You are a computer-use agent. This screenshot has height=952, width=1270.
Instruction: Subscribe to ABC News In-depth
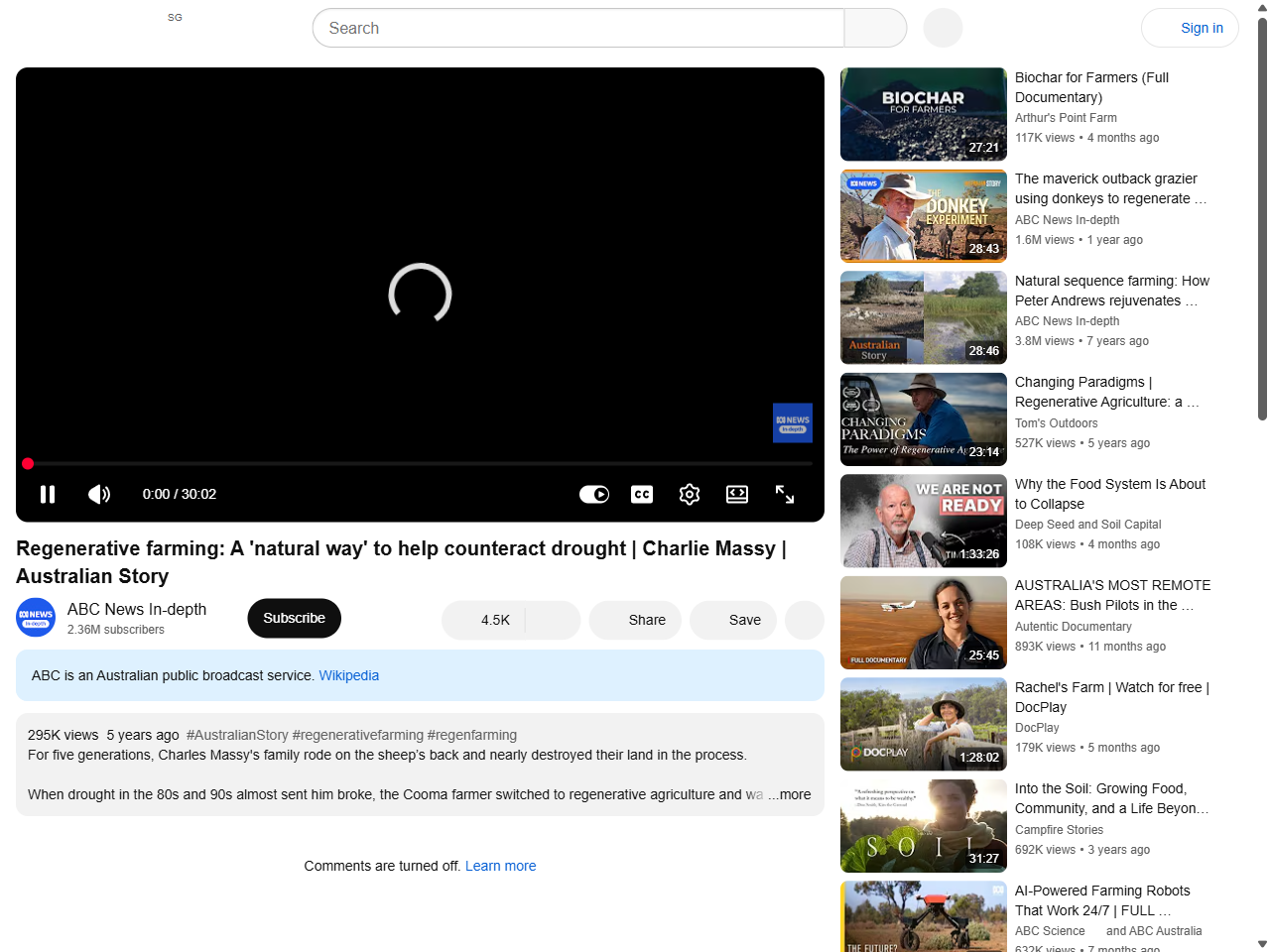pos(295,618)
